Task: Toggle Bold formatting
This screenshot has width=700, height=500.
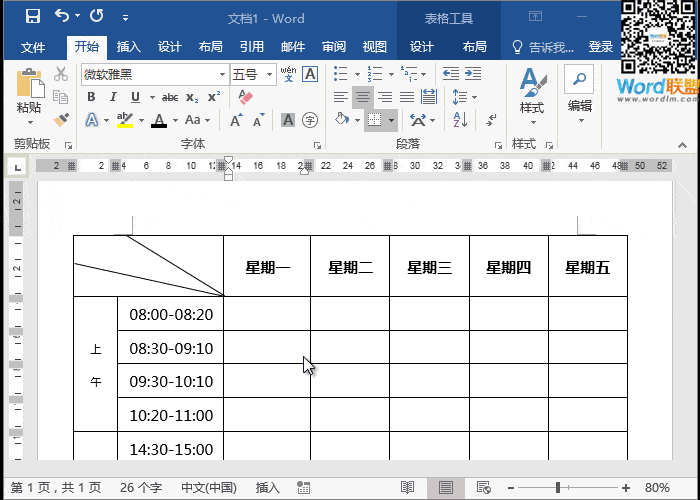Action: point(91,97)
